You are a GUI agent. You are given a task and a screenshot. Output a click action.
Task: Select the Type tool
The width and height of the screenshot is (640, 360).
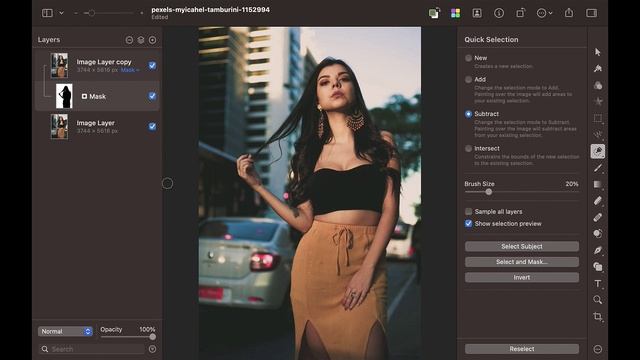[598, 283]
